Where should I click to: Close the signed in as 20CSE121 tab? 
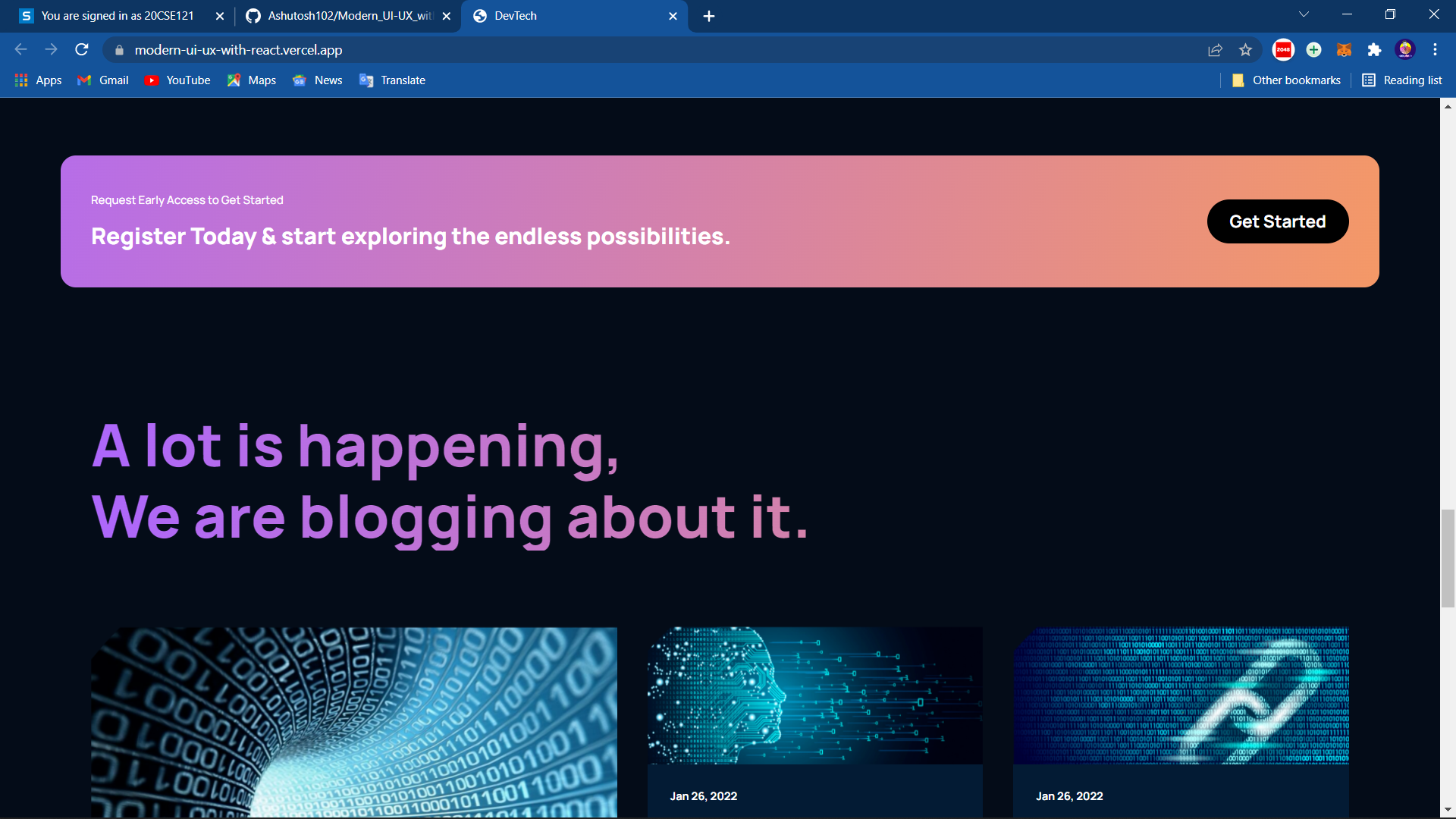pos(220,16)
